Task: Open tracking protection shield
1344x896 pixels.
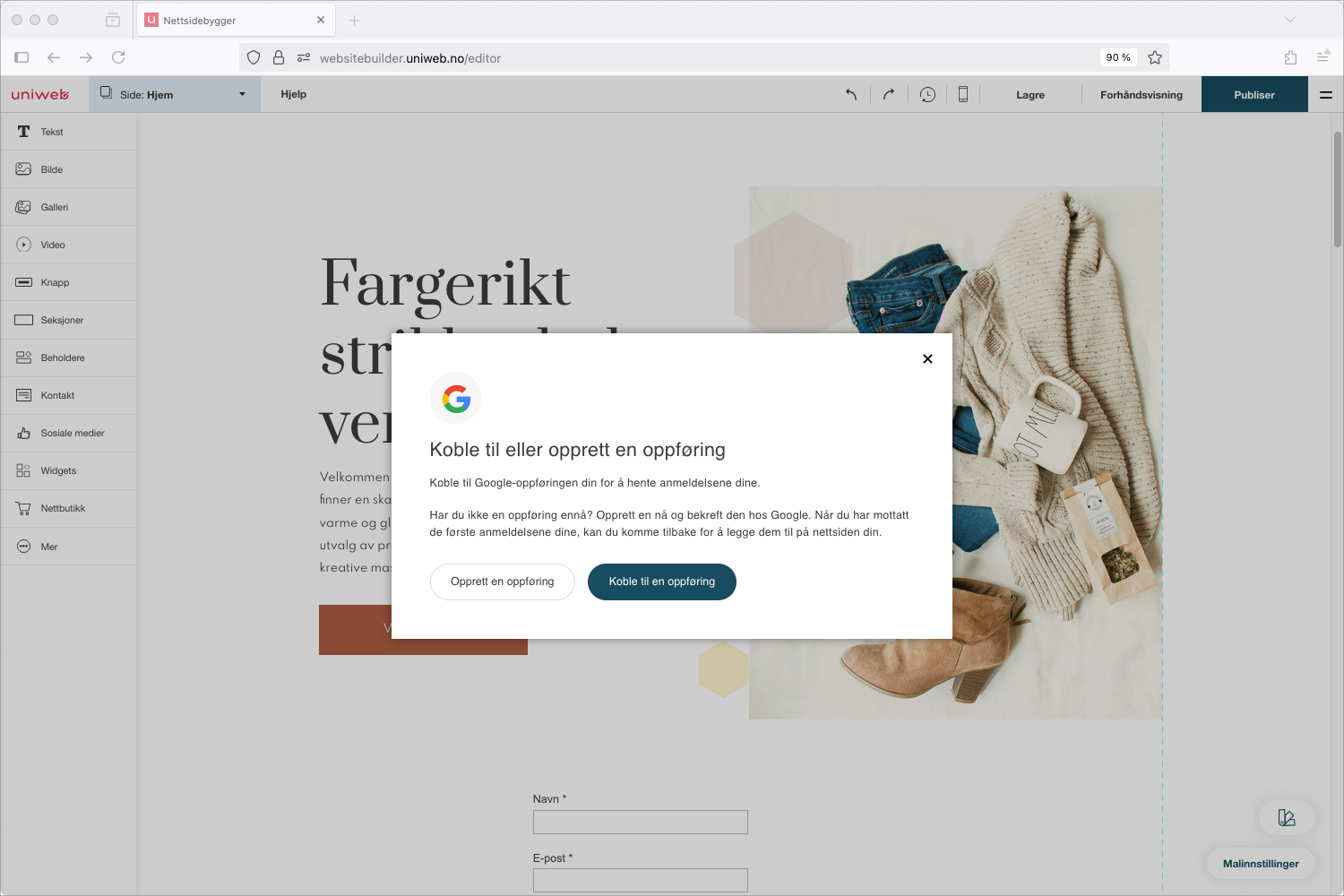Action: pos(254,57)
